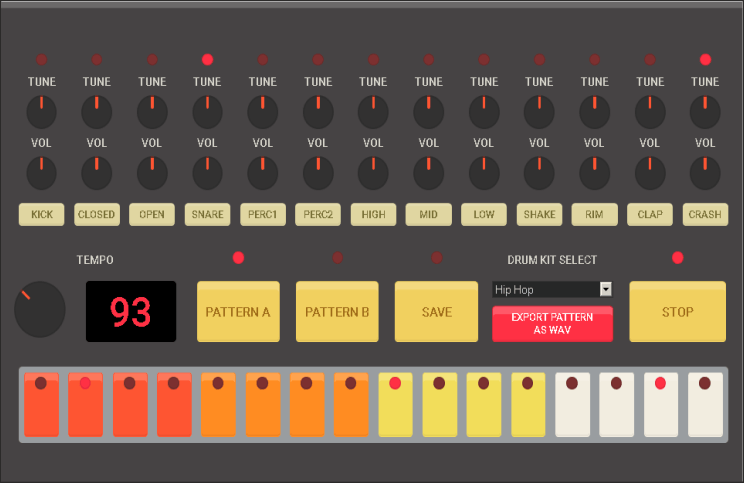Select the SNARE instrument button
744x483 pixels.
(x=207, y=214)
